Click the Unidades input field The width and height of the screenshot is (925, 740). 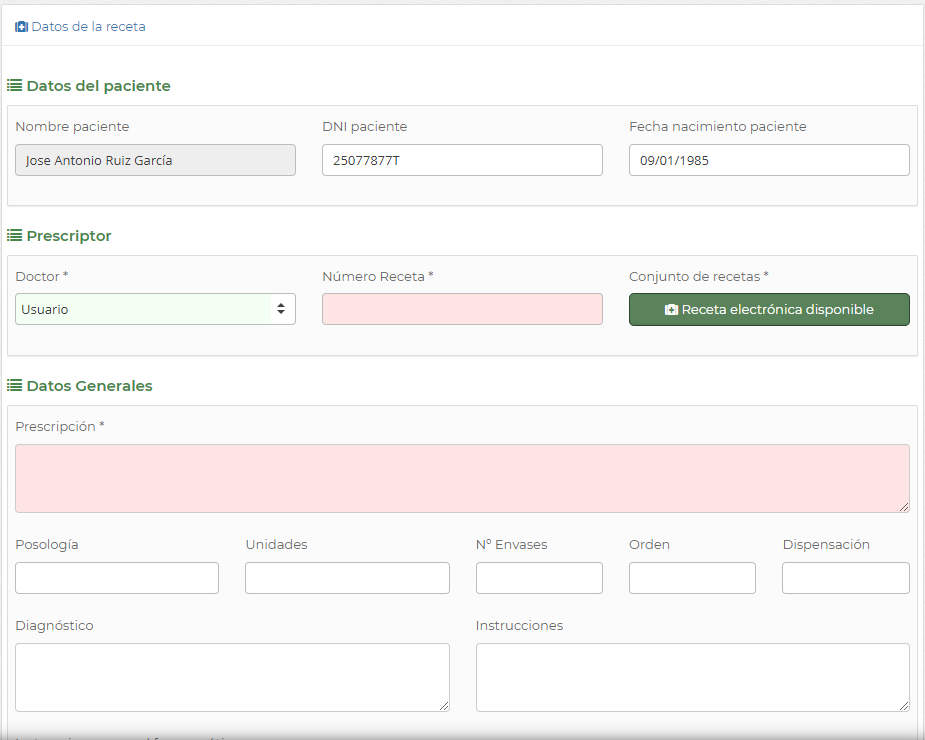click(x=347, y=578)
